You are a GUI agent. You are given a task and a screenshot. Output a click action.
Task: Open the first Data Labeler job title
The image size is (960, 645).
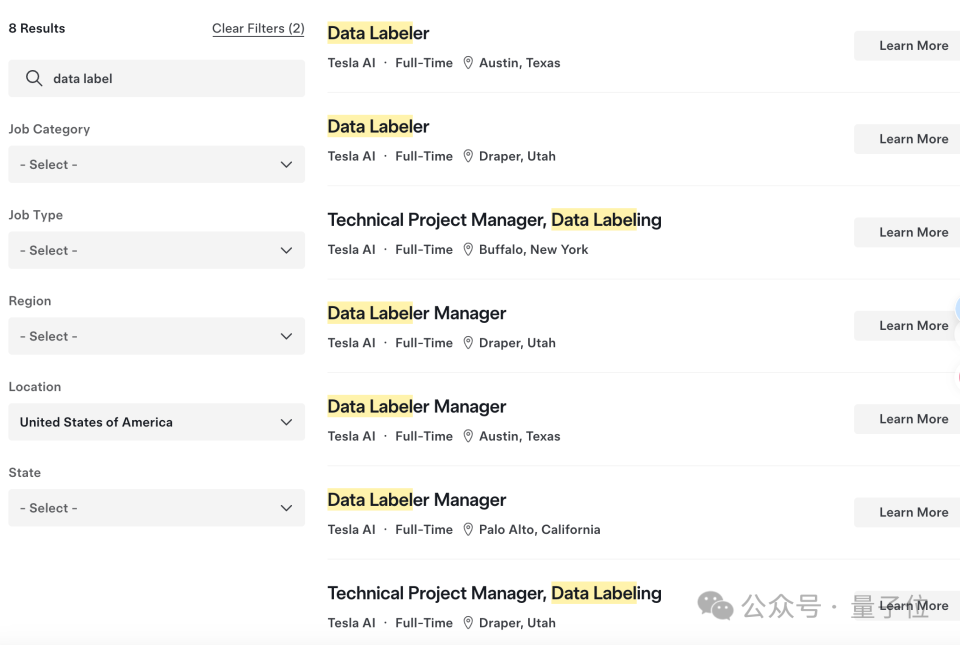click(x=378, y=33)
